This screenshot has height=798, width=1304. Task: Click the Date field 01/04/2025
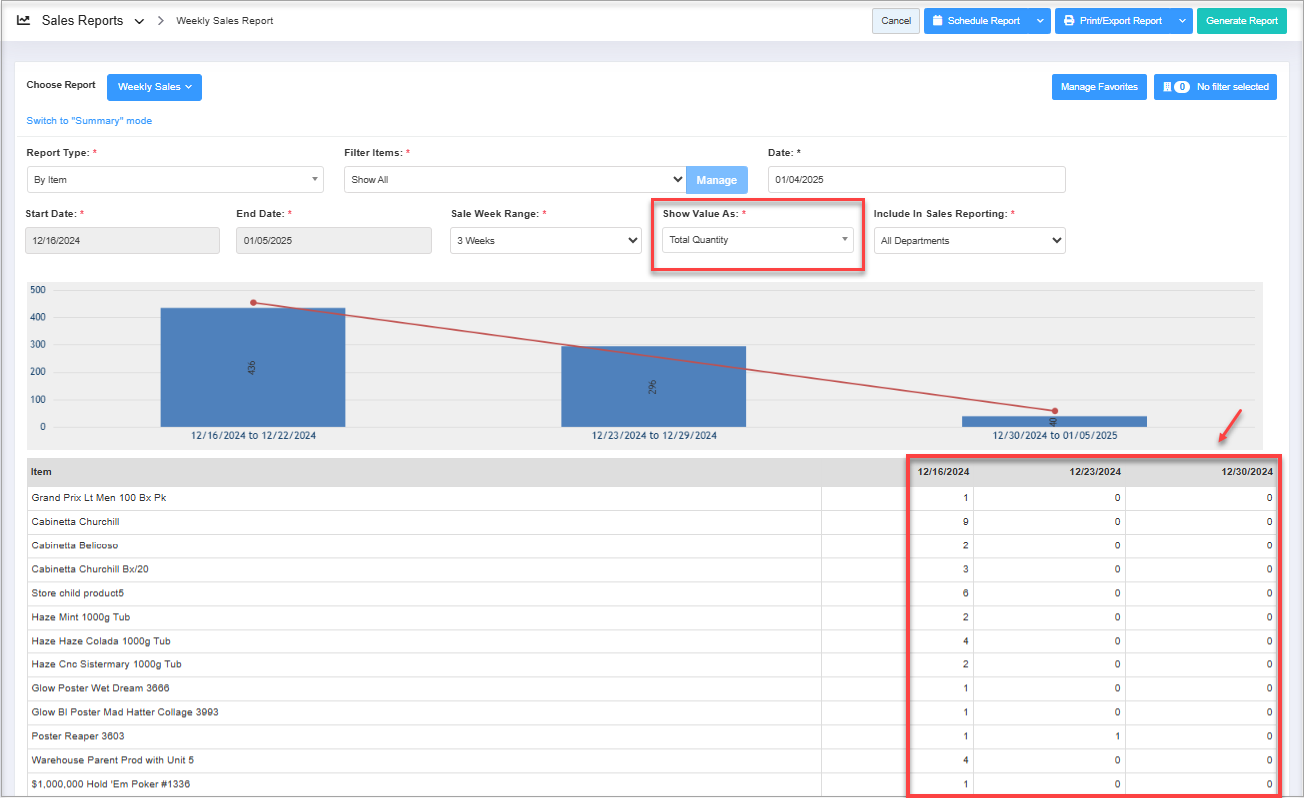917,180
